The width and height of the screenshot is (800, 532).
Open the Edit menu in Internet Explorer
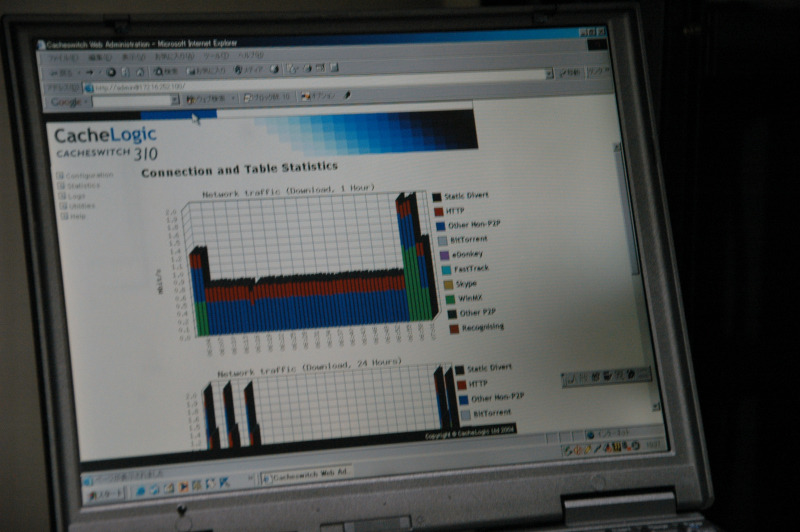[100, 58]
